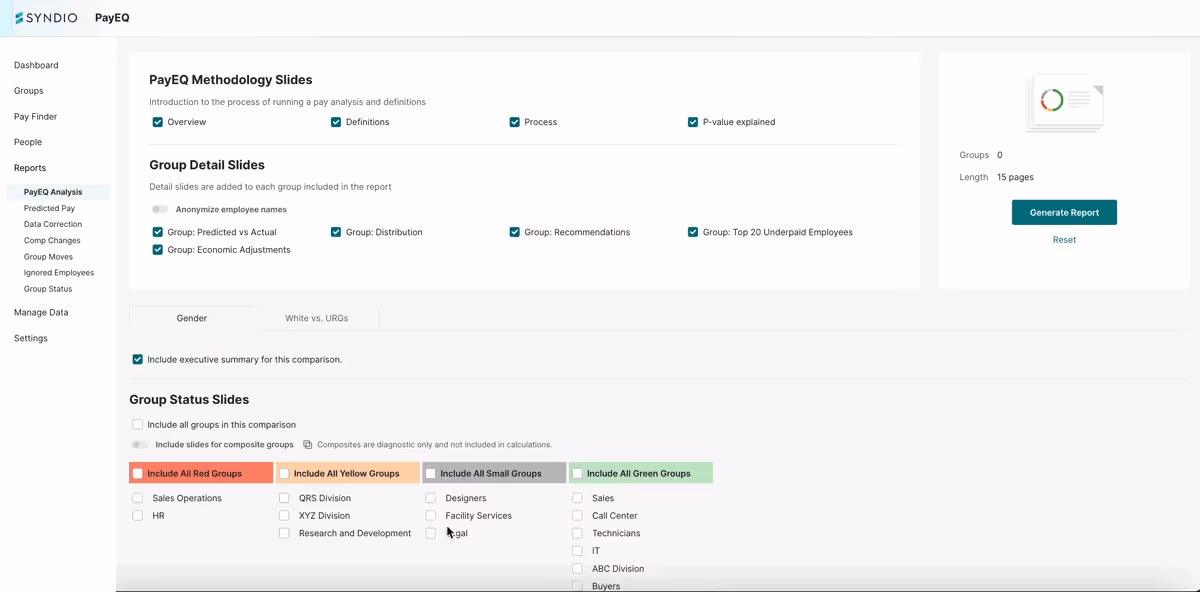
Task: Open Groups in the sidebar
Action: coord(28,91)
